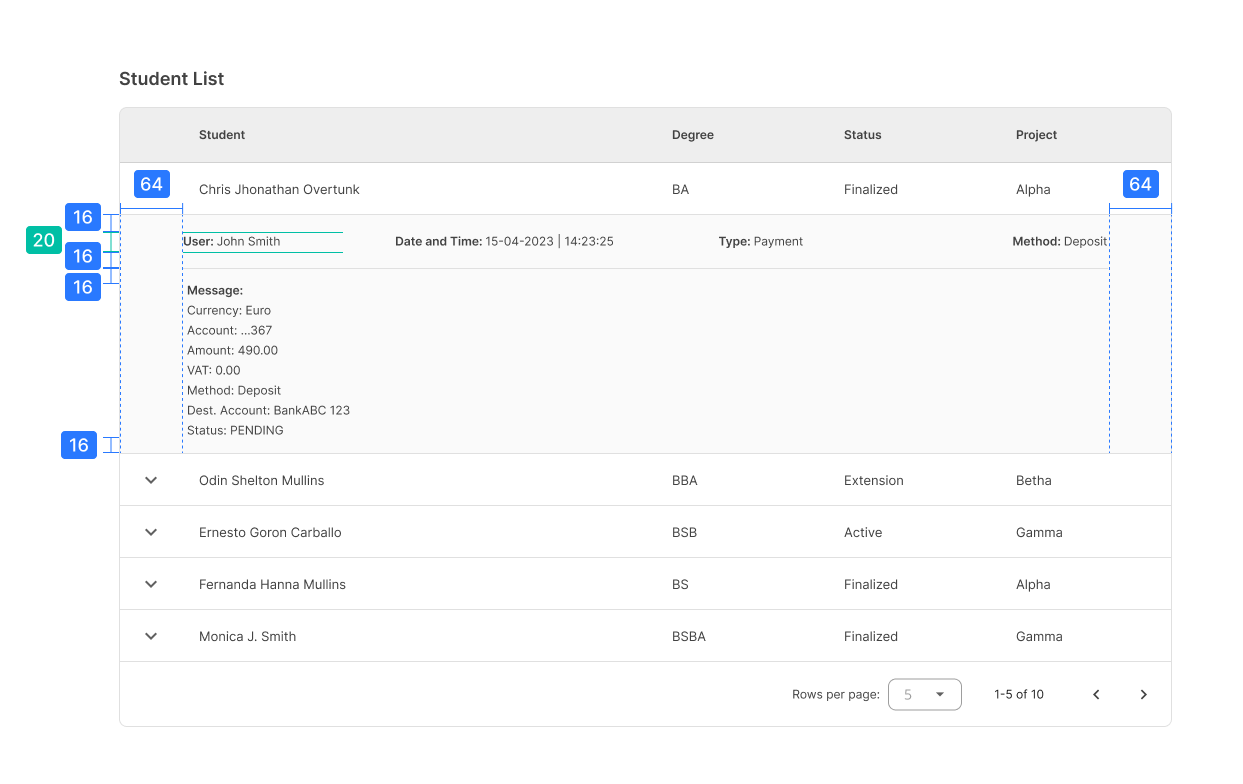Viewport: 1243px width, 784px height.
Task: Expand the Fernanda Hanna Mullins row
Action: pyautogui.click(x=151, y=584)
